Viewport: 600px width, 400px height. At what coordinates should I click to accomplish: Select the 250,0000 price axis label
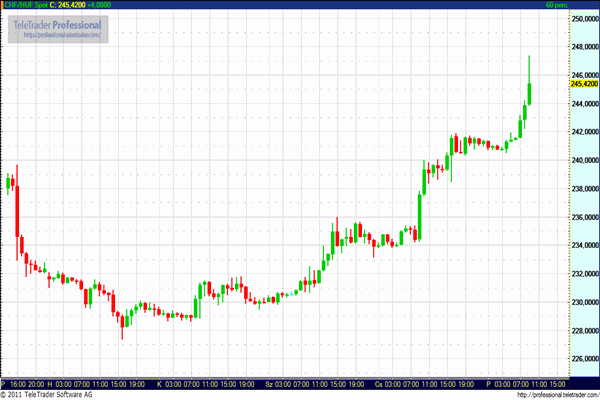[x=585, y=18]
